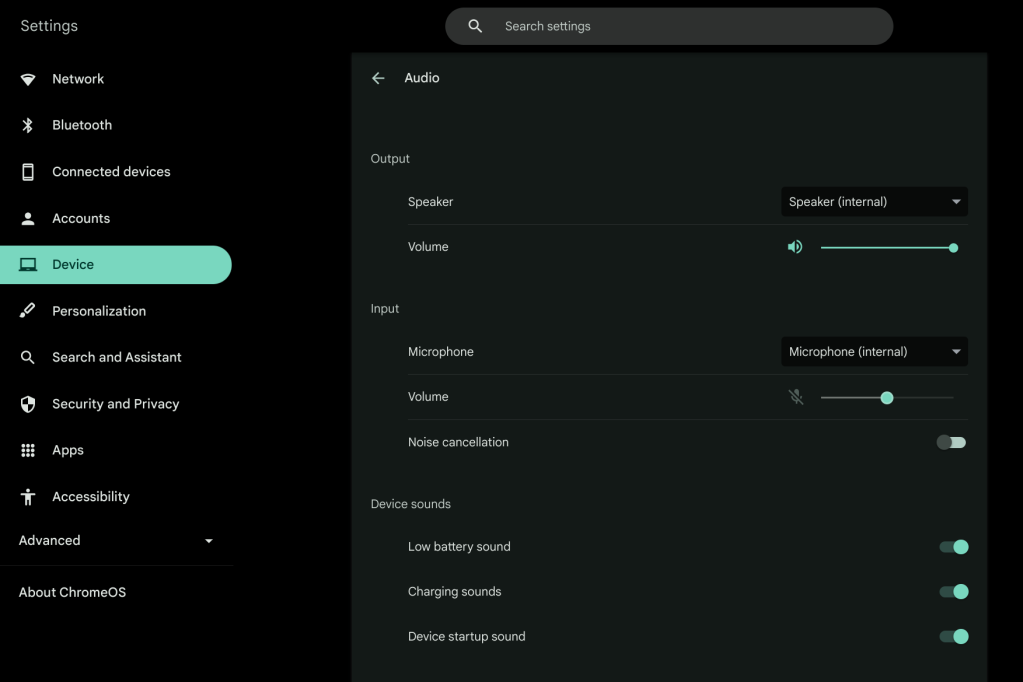The image size is (1023, 682).
Task: Go back from the Audio page
Action: (377, 77)
